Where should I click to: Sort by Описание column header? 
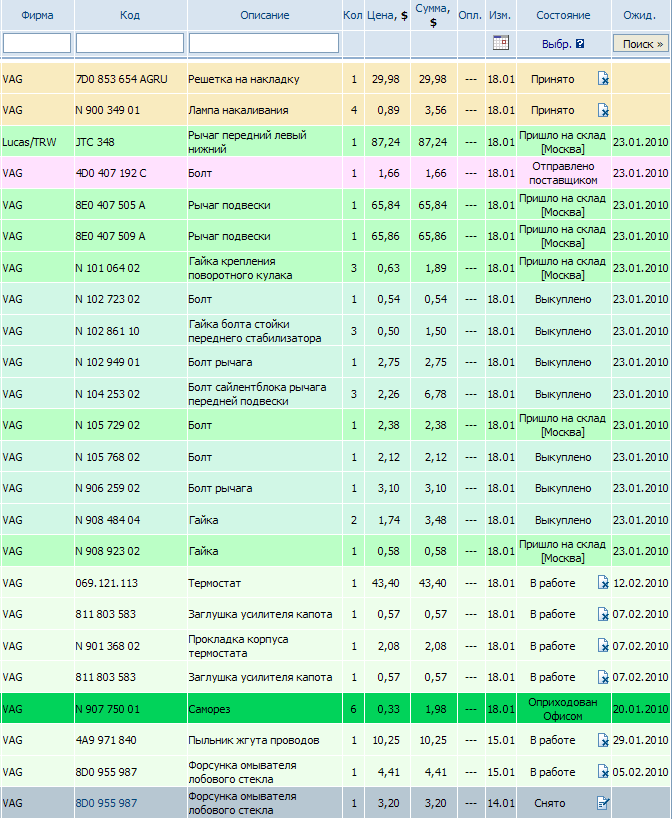tap(265, 15)
